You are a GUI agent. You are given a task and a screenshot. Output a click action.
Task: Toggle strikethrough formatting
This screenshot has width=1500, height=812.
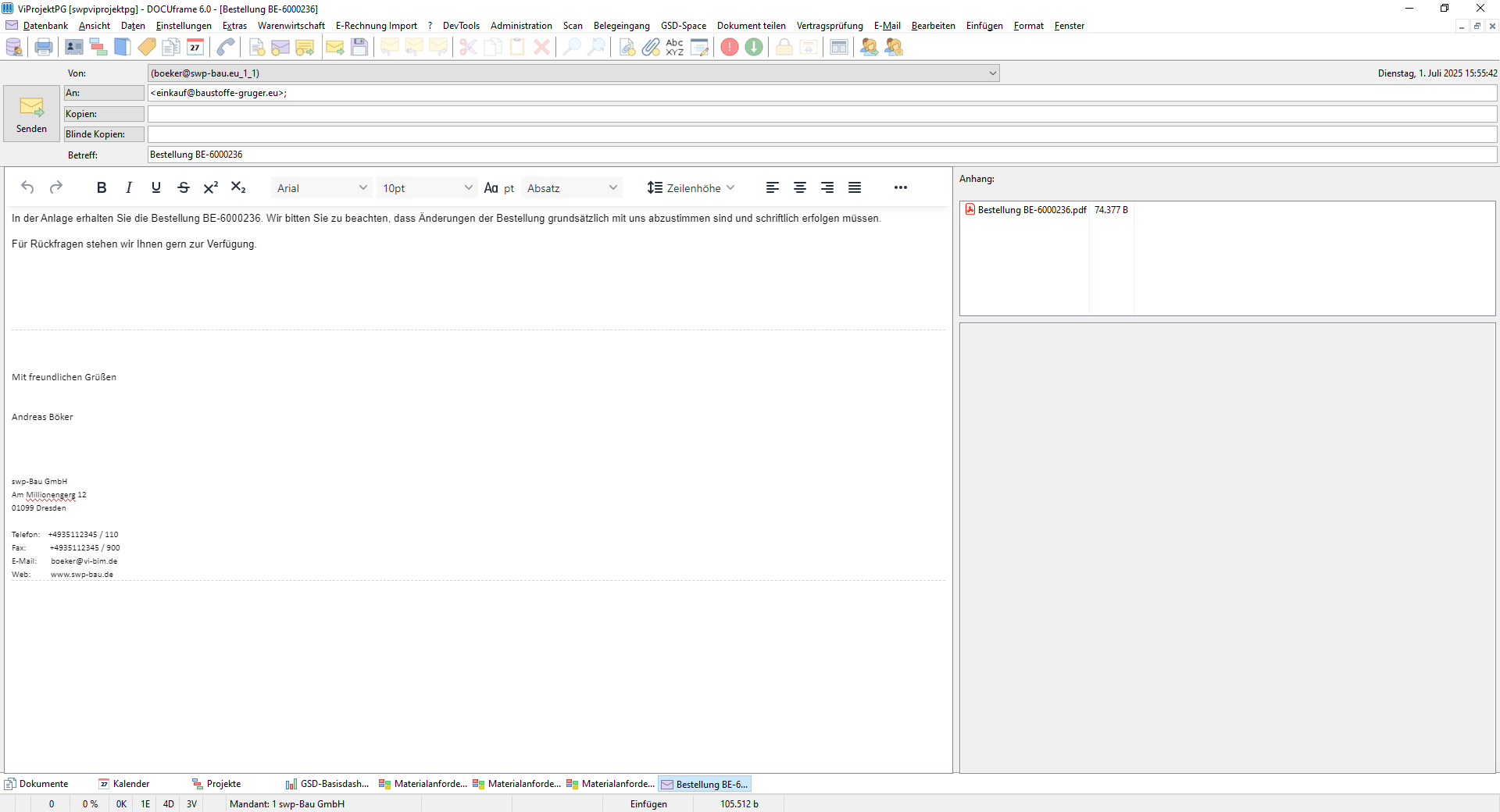pos(184,187)
